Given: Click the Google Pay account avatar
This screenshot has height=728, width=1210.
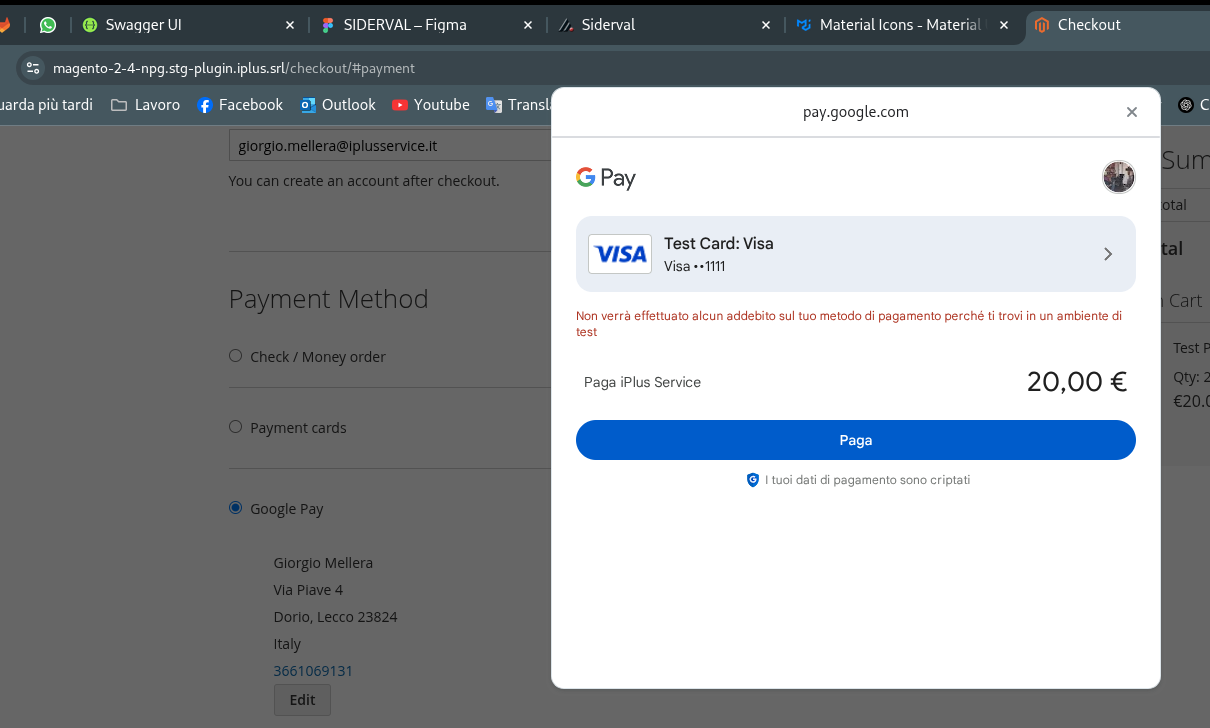Looking at the screenshot, I should [x=1118, y=177].
